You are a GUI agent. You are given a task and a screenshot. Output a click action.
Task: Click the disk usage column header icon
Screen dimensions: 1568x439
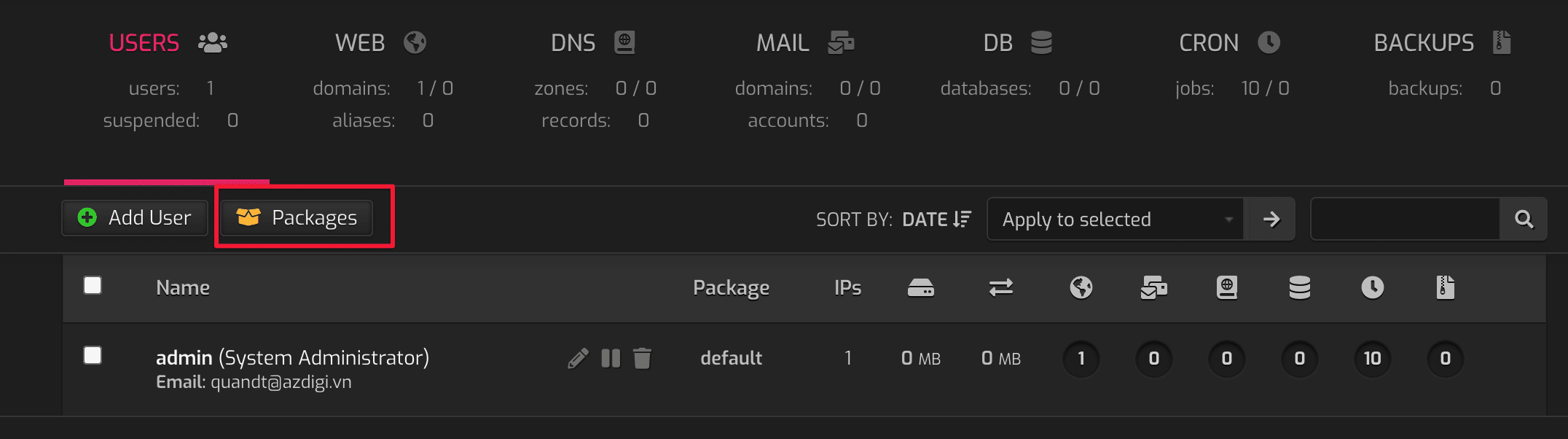[920, 288]
